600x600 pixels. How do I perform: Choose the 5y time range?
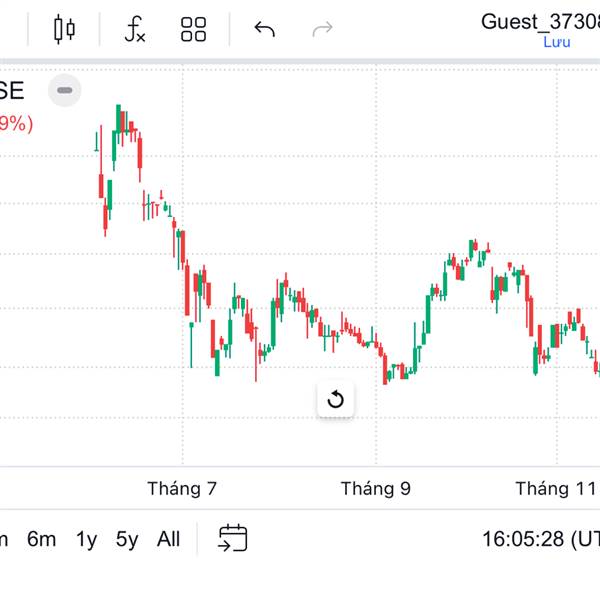tap(127, 539)
